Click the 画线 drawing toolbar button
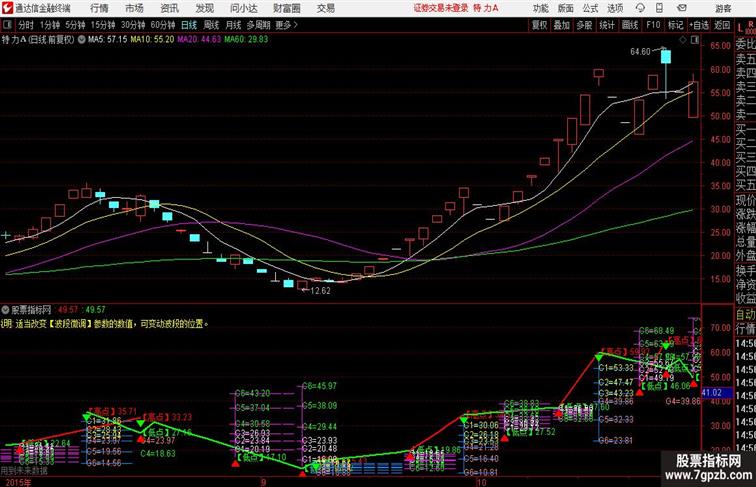The width and height of the screenshot is (756, 487). (x=630, y=25)
